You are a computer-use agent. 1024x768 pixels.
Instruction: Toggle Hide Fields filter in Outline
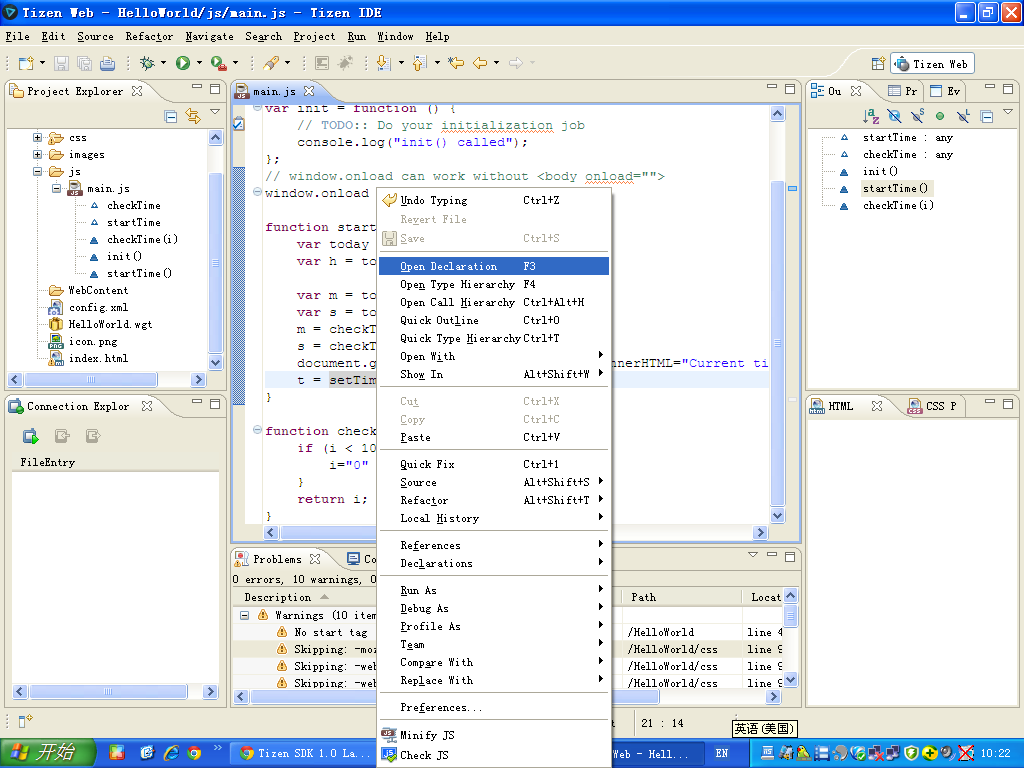click(x=895, y=116)
